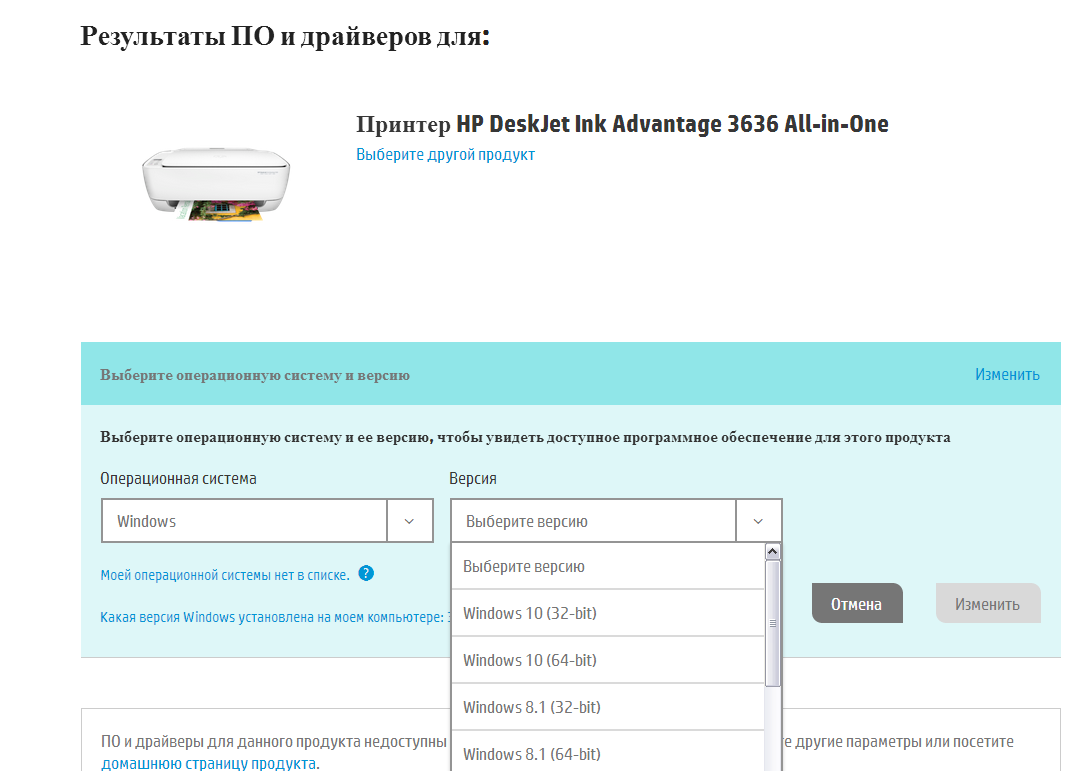Choose Windows 10 (32-bit) from the list
Viewport: 1072px width, 771px height.
tap(608, 613)
